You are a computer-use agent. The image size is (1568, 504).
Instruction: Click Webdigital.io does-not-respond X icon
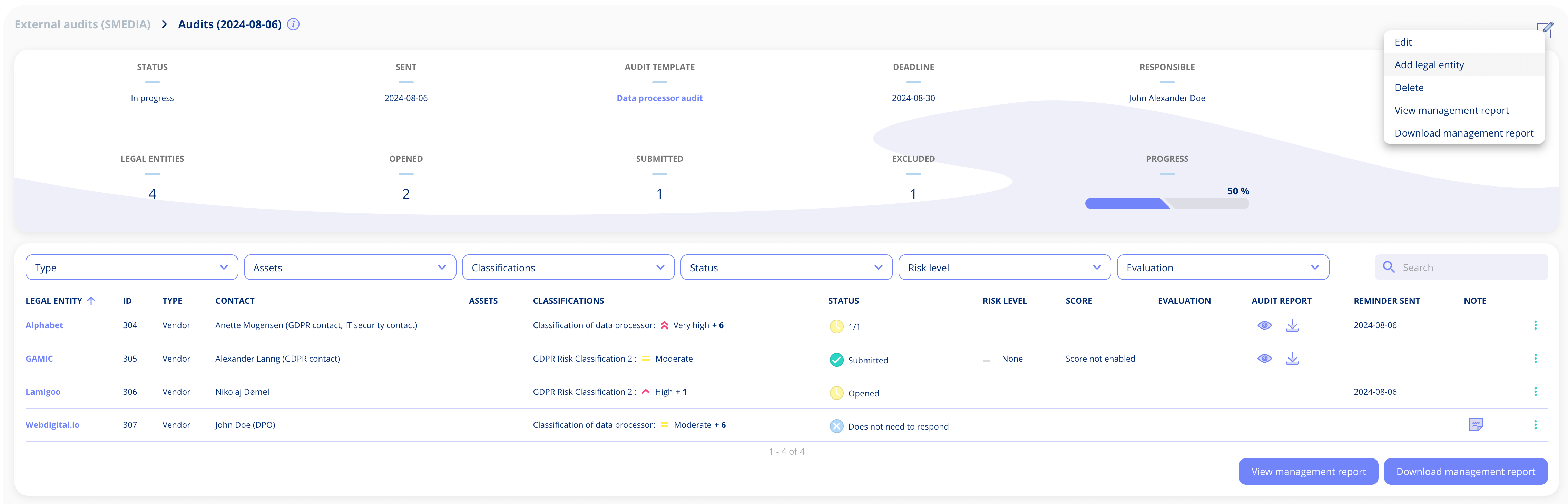point(836,426)
